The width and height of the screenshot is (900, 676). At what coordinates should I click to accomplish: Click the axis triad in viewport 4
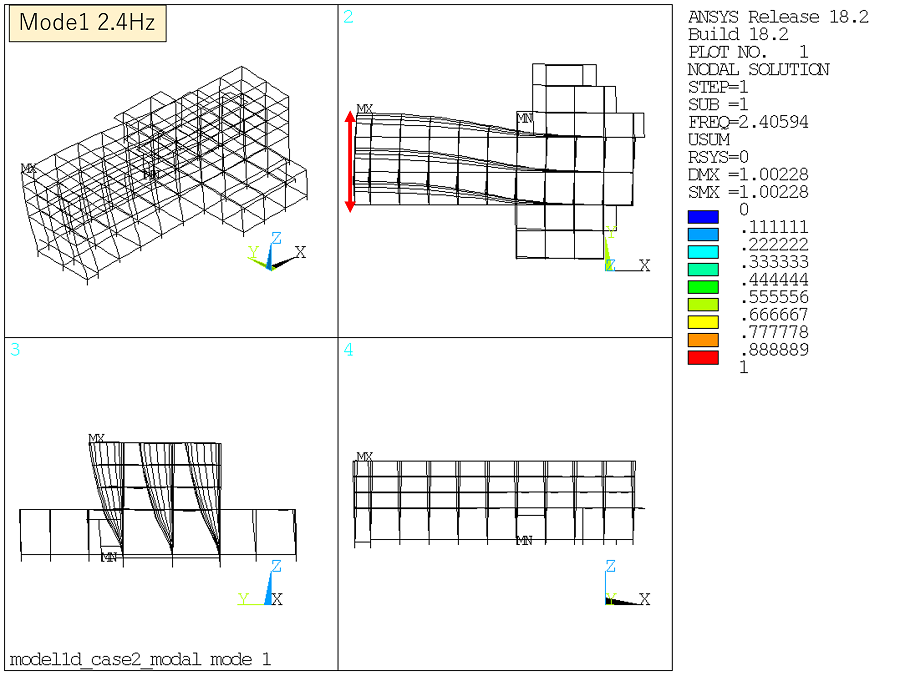pyautogui.click(x=620, y=589)
